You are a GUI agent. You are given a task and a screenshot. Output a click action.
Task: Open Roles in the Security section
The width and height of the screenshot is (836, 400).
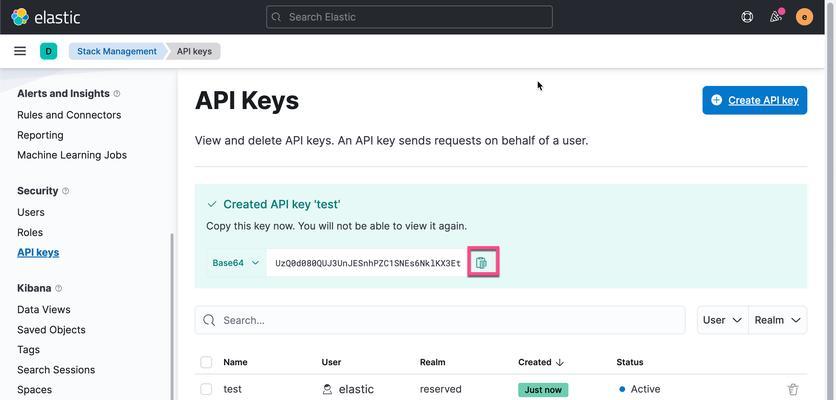[x=30, y=233]
